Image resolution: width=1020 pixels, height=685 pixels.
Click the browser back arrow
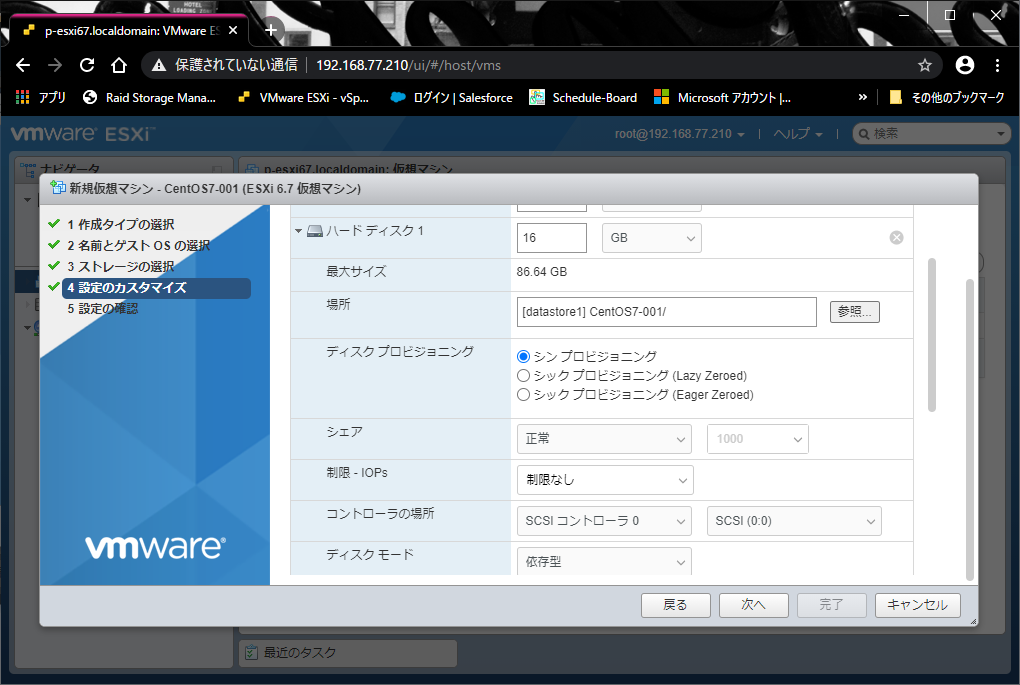point(23,65)
